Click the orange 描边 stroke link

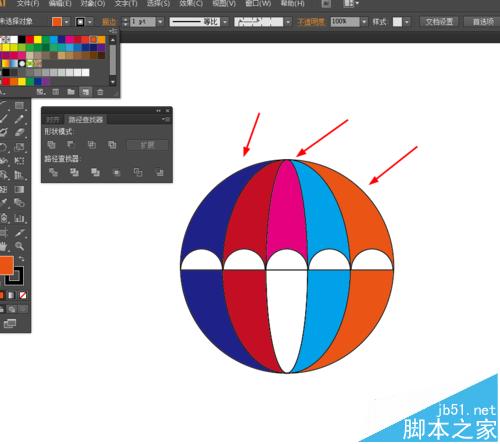click(109, 22)
